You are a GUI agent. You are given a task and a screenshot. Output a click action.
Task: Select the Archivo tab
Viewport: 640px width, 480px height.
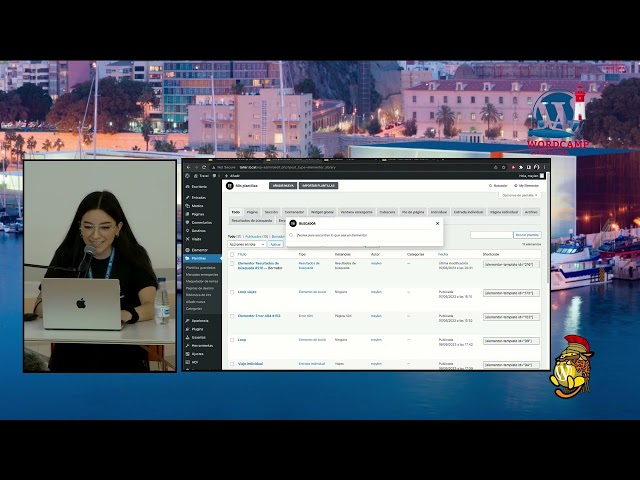[531, 212]
